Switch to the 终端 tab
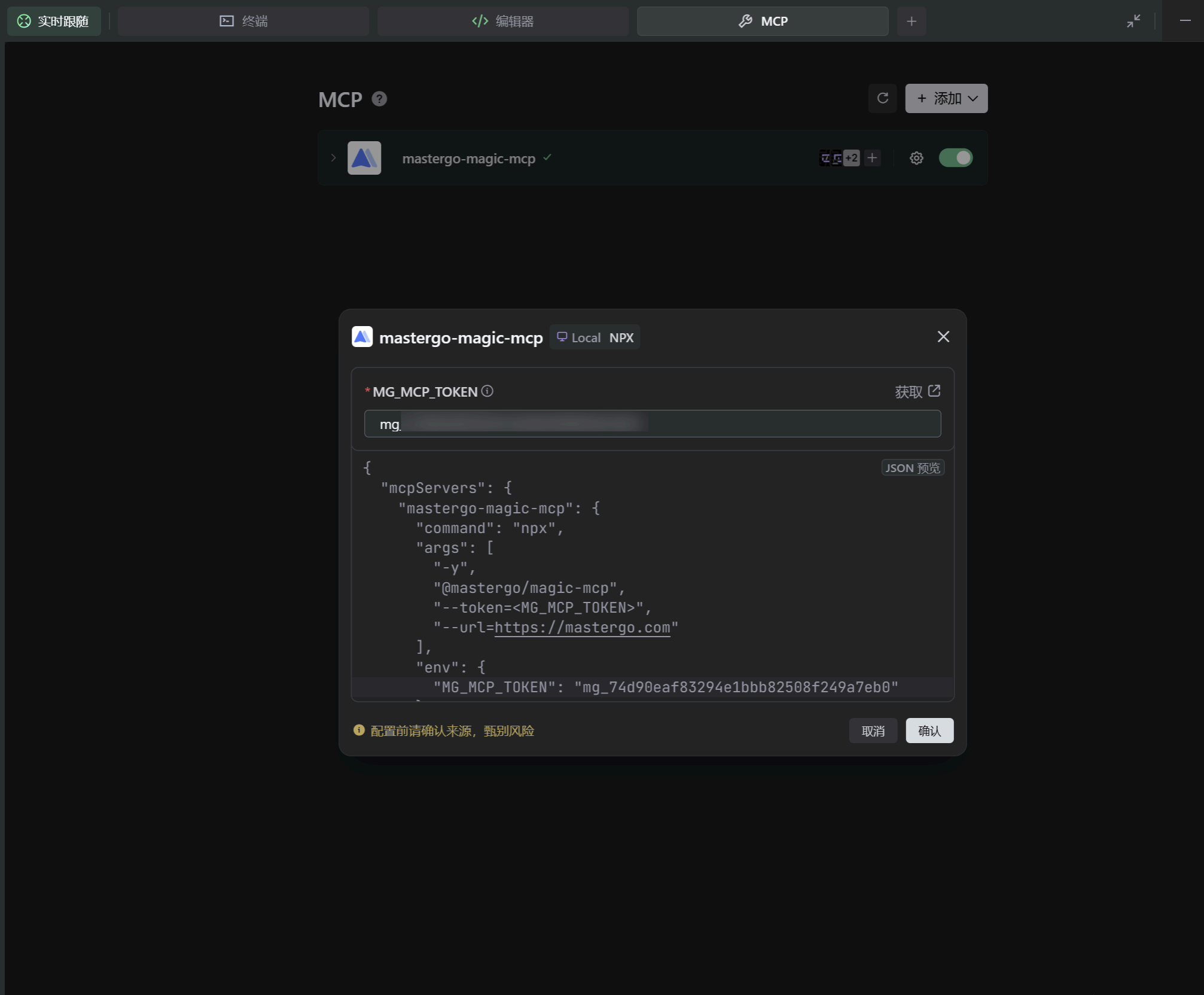Image resolution: width=1204 pixels, height=995 pixels. tap(243, 22)
